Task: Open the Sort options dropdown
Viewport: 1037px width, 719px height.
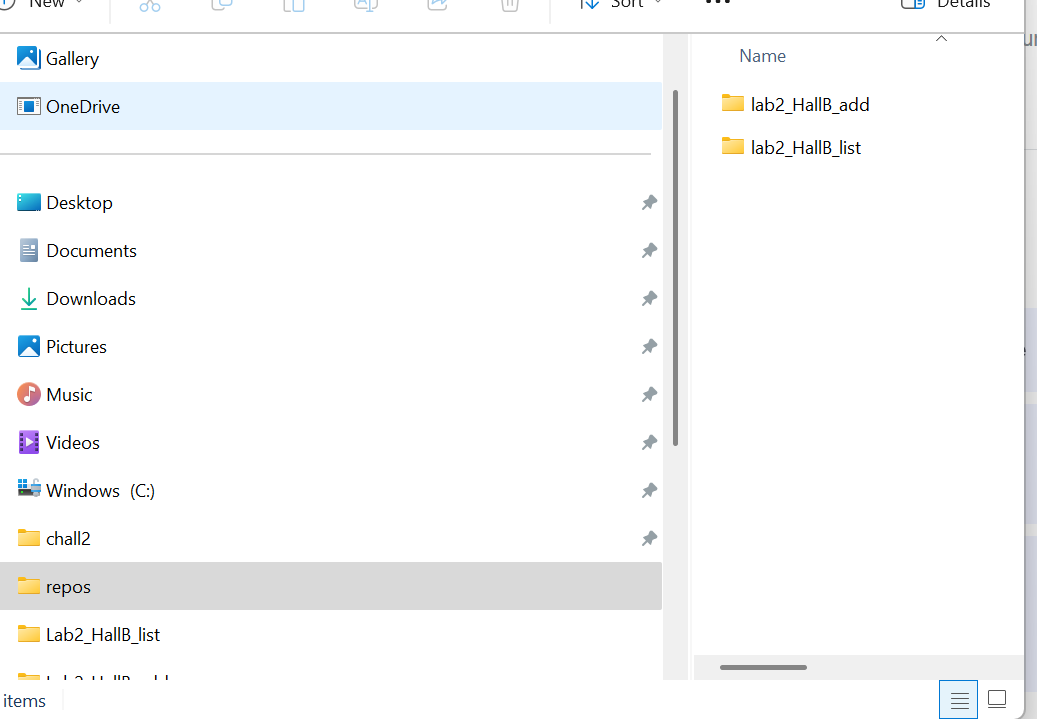Action: [621, 5]
